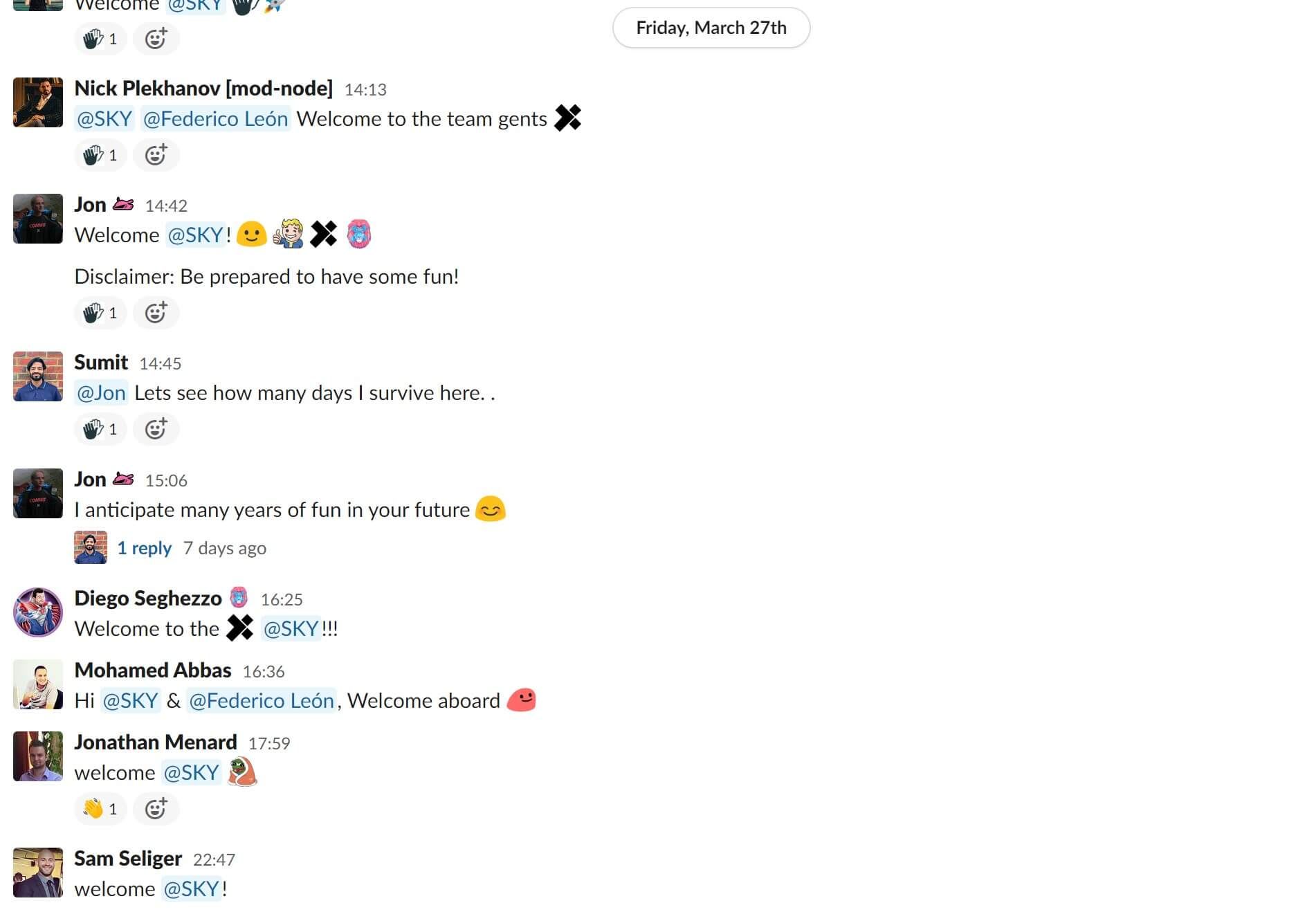Click the frog emoji in Jonathan Menard's message
1316x912 pixels.
coord(242,772)
